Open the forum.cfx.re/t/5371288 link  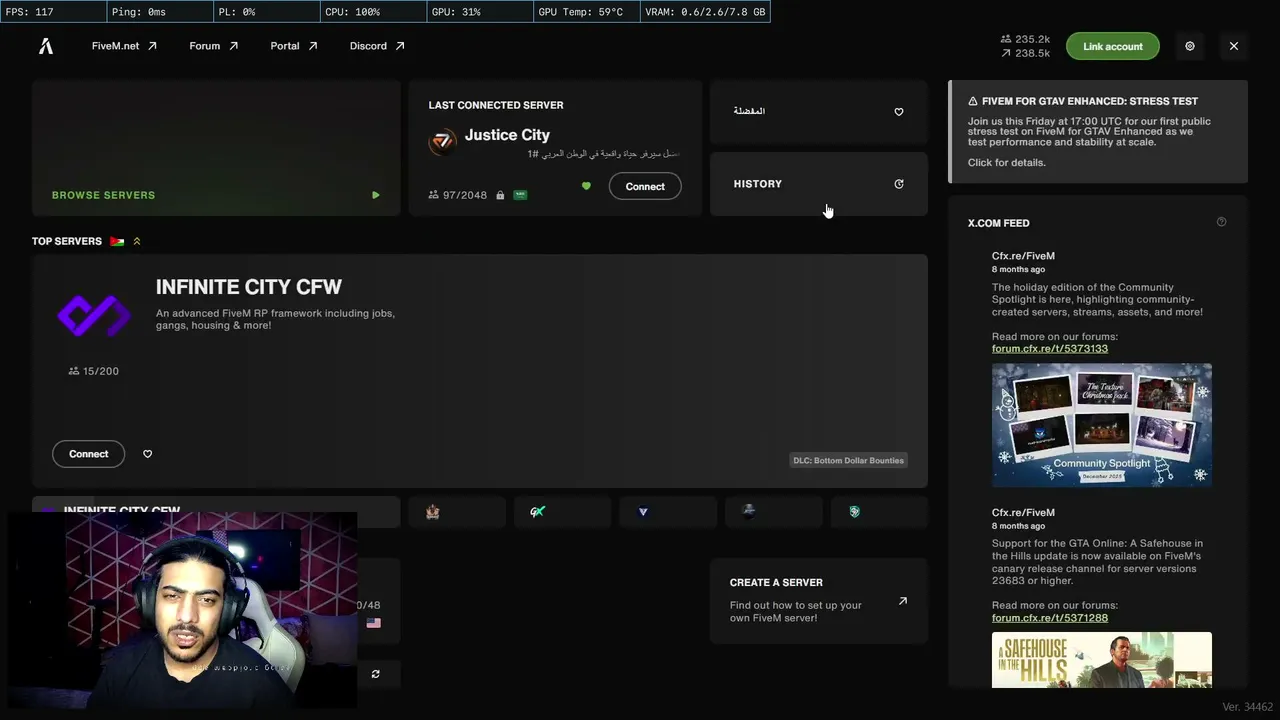tap(1050, 618)
